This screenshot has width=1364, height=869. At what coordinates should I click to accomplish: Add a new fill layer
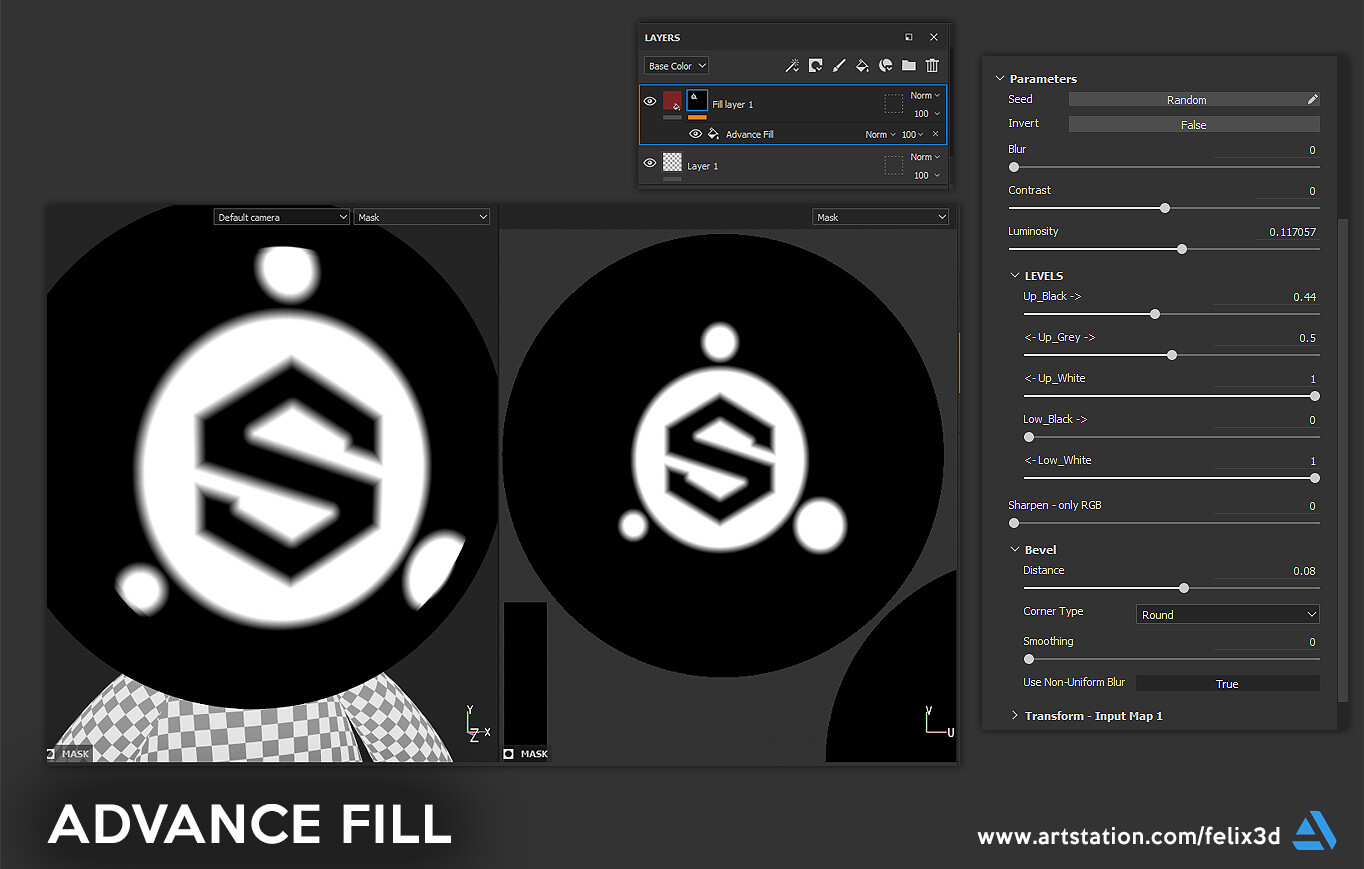coord(862,65)
